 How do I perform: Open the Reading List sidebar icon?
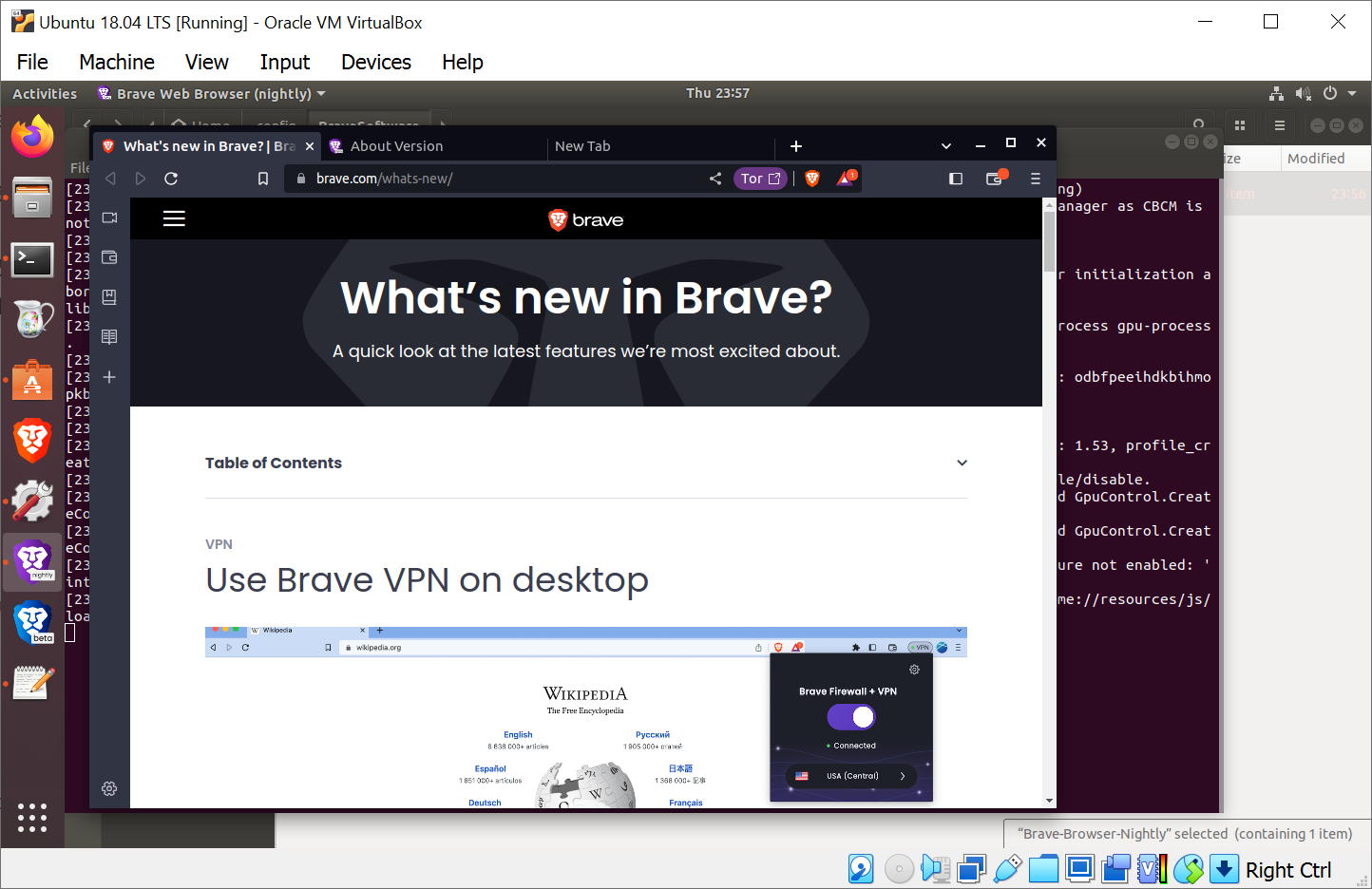pos(108,336)
